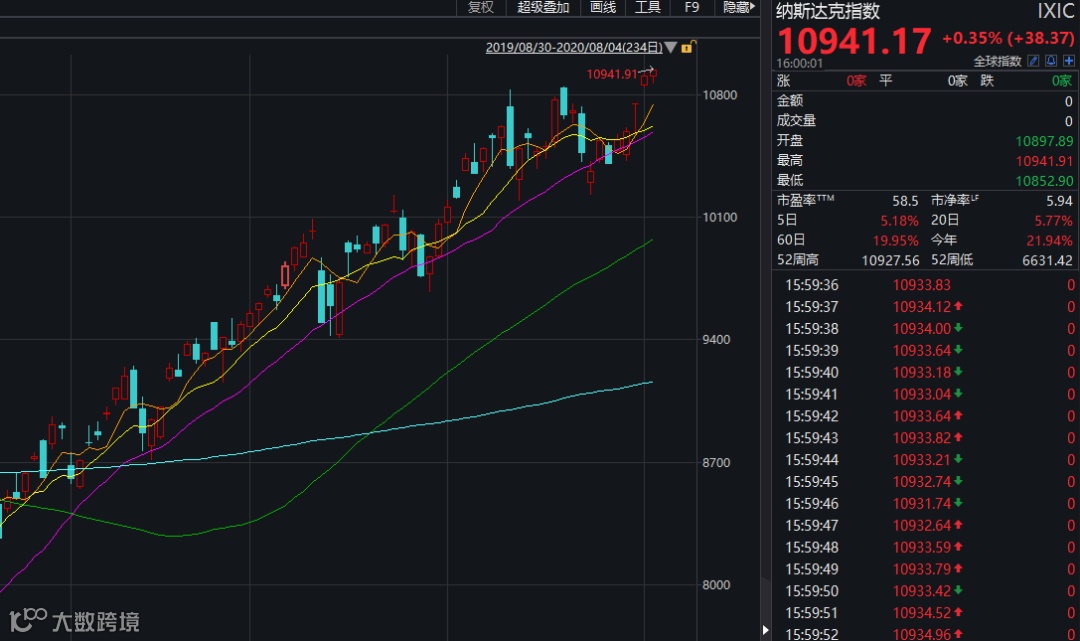Select the 15:59:51 tick price 10934.52
1080x641 pixels.
tap(922, 612)
